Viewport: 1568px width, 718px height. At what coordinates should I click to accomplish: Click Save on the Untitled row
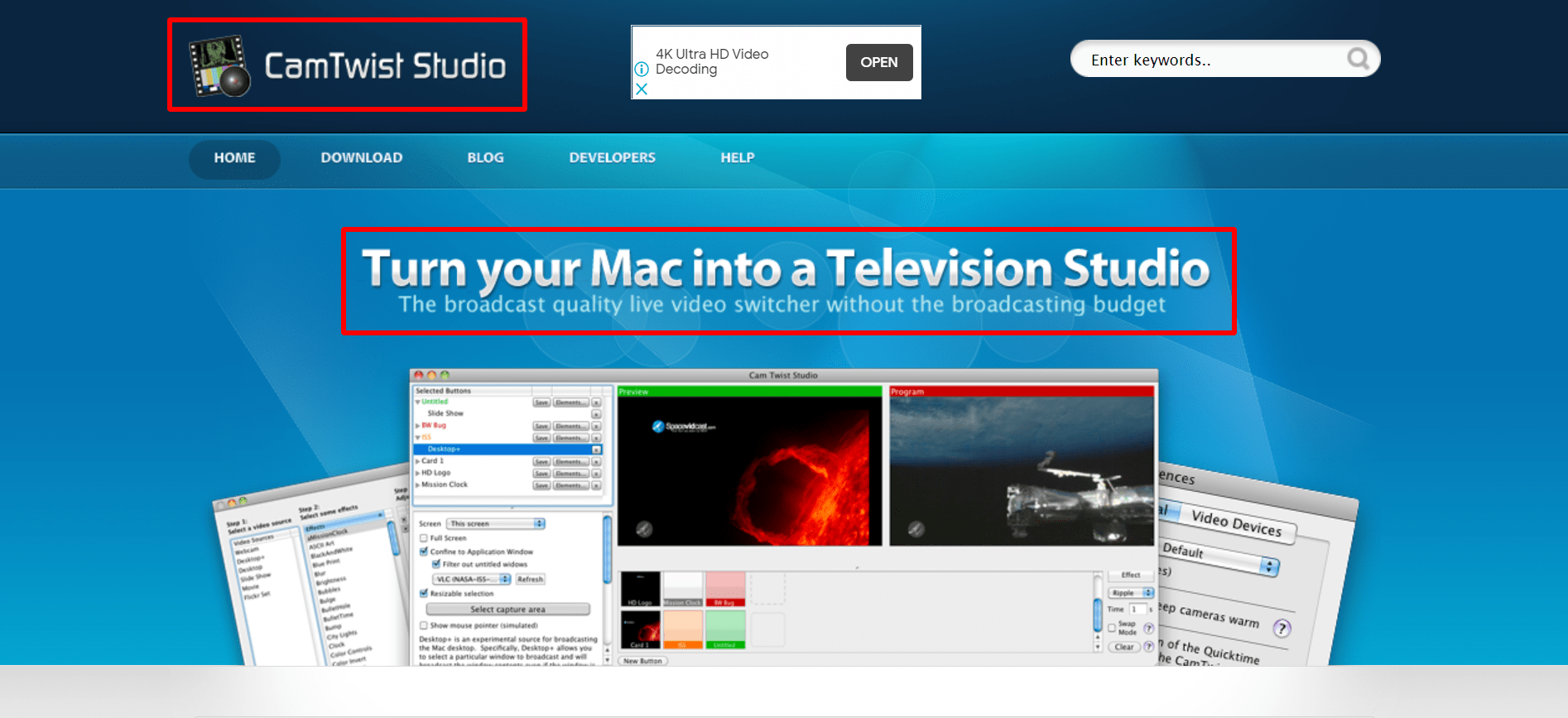[x=541, y=402]
